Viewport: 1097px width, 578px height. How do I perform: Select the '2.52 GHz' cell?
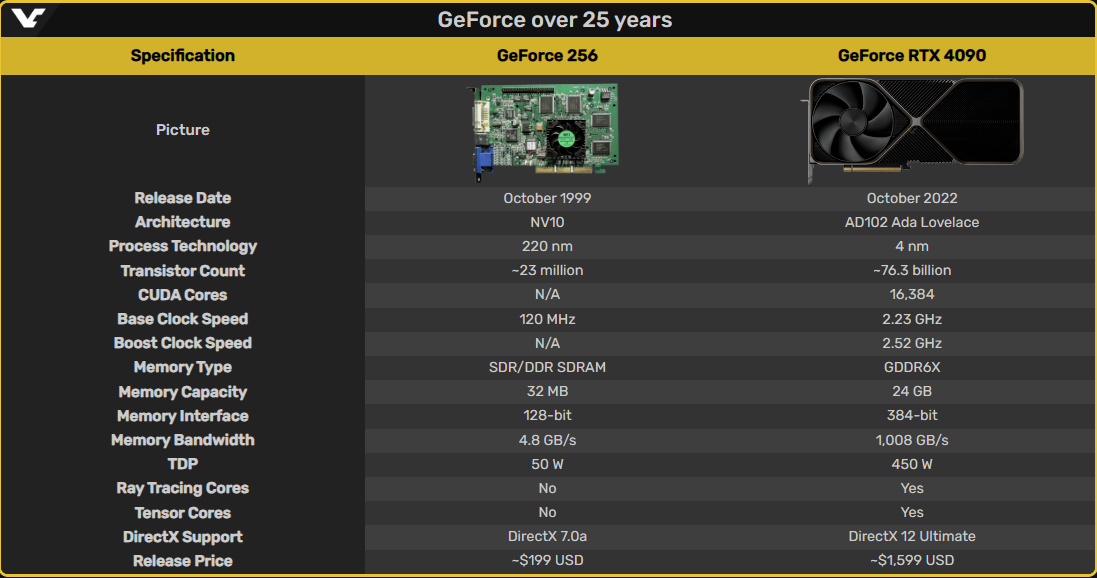point(912,344)
